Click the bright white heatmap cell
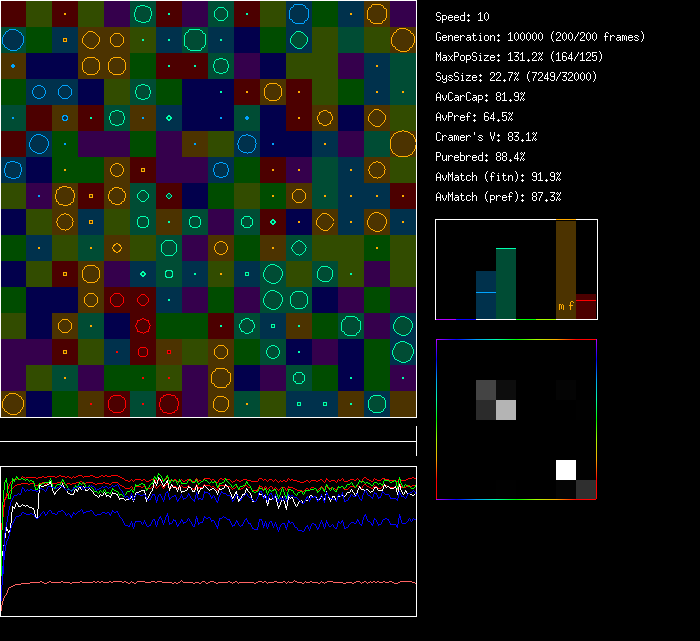The width and height of the screenshot is (700, 641). pyautogui.click(x=566, y=470)
